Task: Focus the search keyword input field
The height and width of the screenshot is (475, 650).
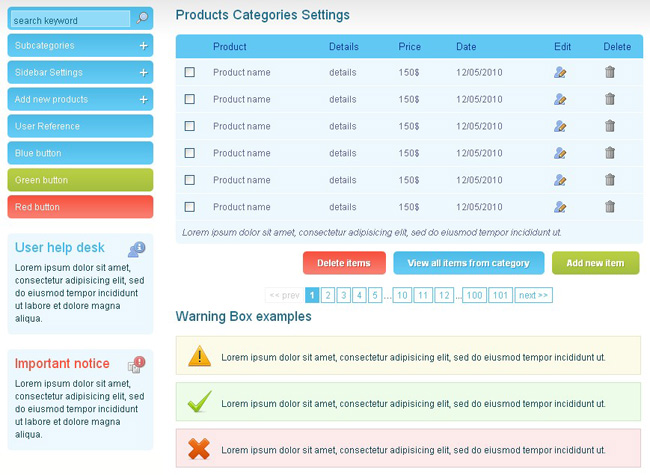Action: tap(70, 19)
